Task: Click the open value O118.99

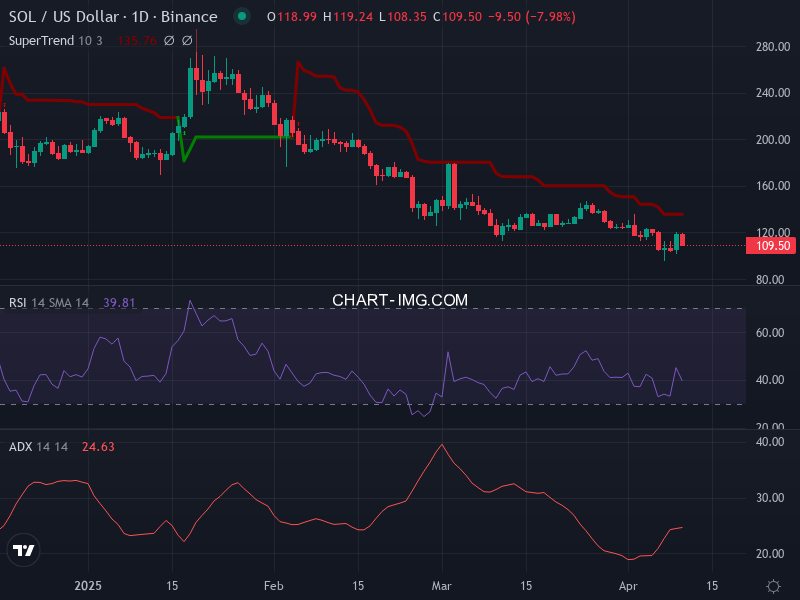Action: point(292,17)
